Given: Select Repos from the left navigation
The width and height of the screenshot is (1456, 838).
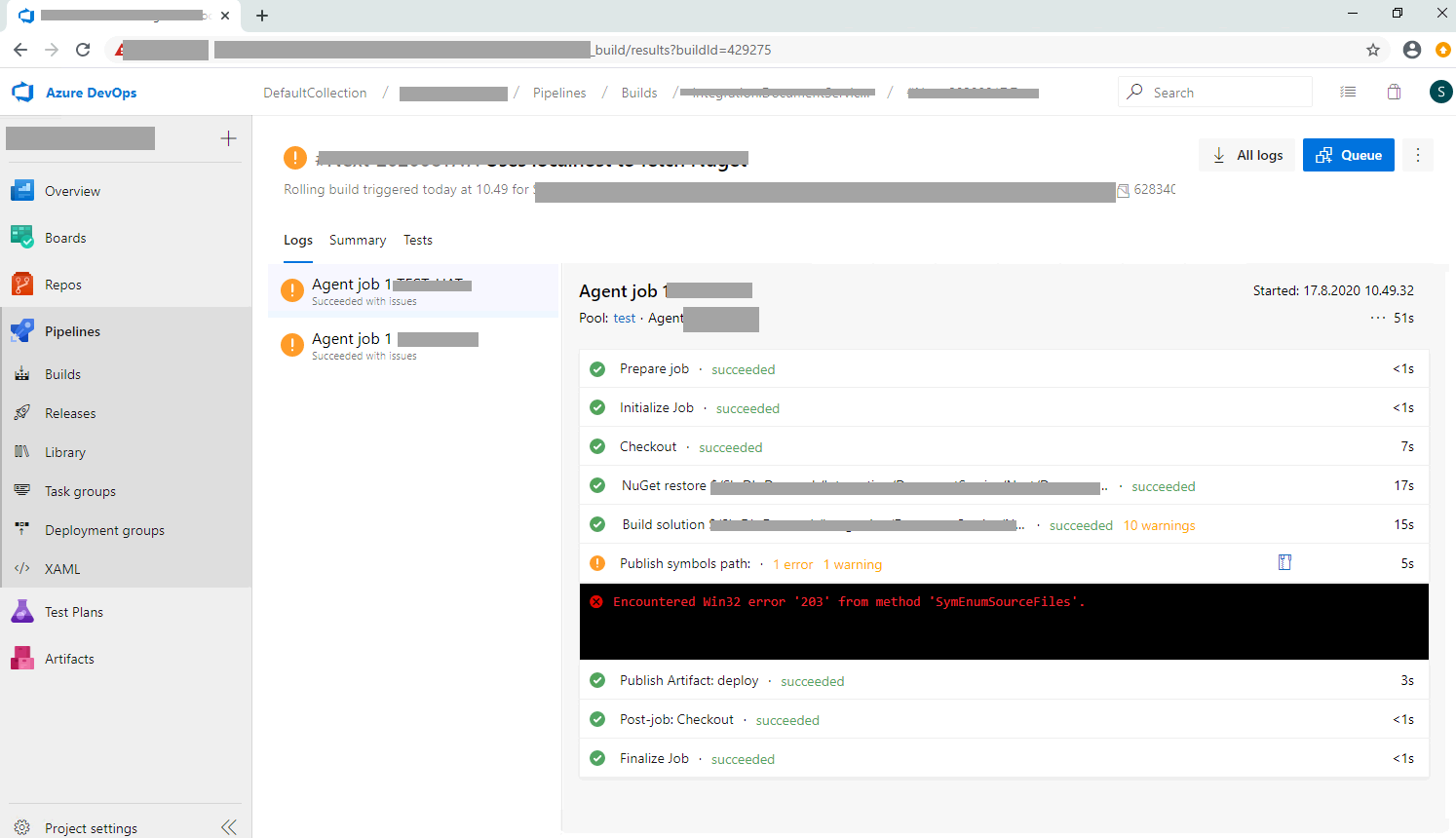Looking at the screenshot, I should click(64, 284).
